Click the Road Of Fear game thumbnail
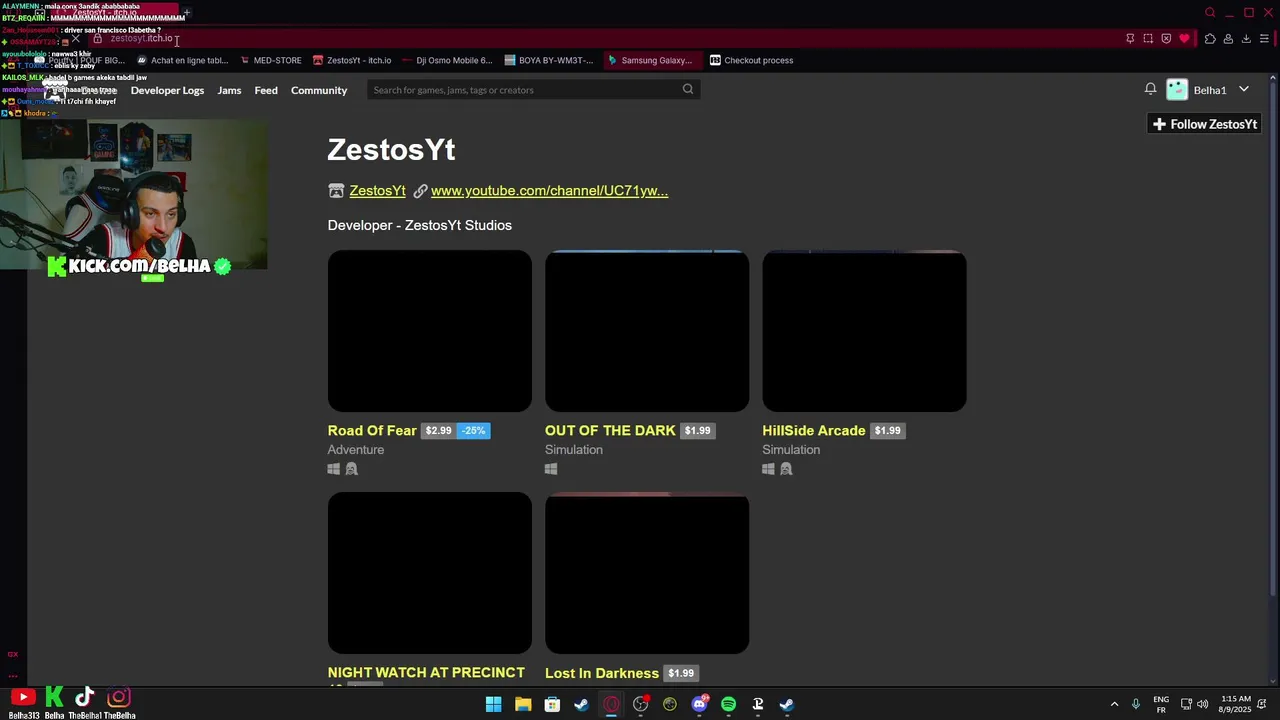Screen dimensions: 1280x720 [x=430, y=331]
